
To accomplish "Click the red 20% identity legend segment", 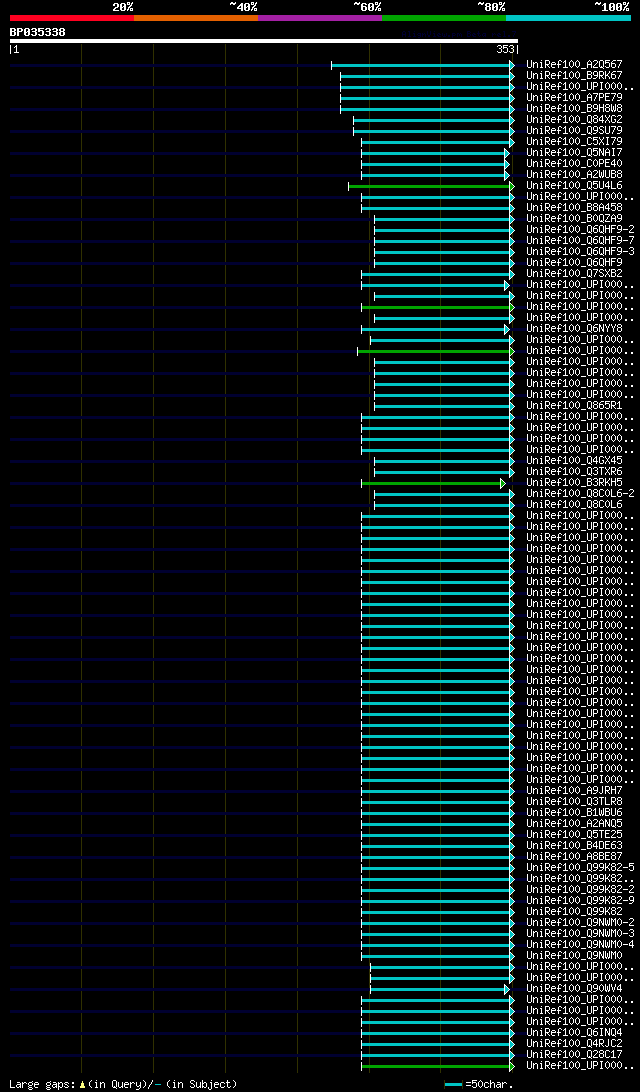I will (x=72, y=17).
